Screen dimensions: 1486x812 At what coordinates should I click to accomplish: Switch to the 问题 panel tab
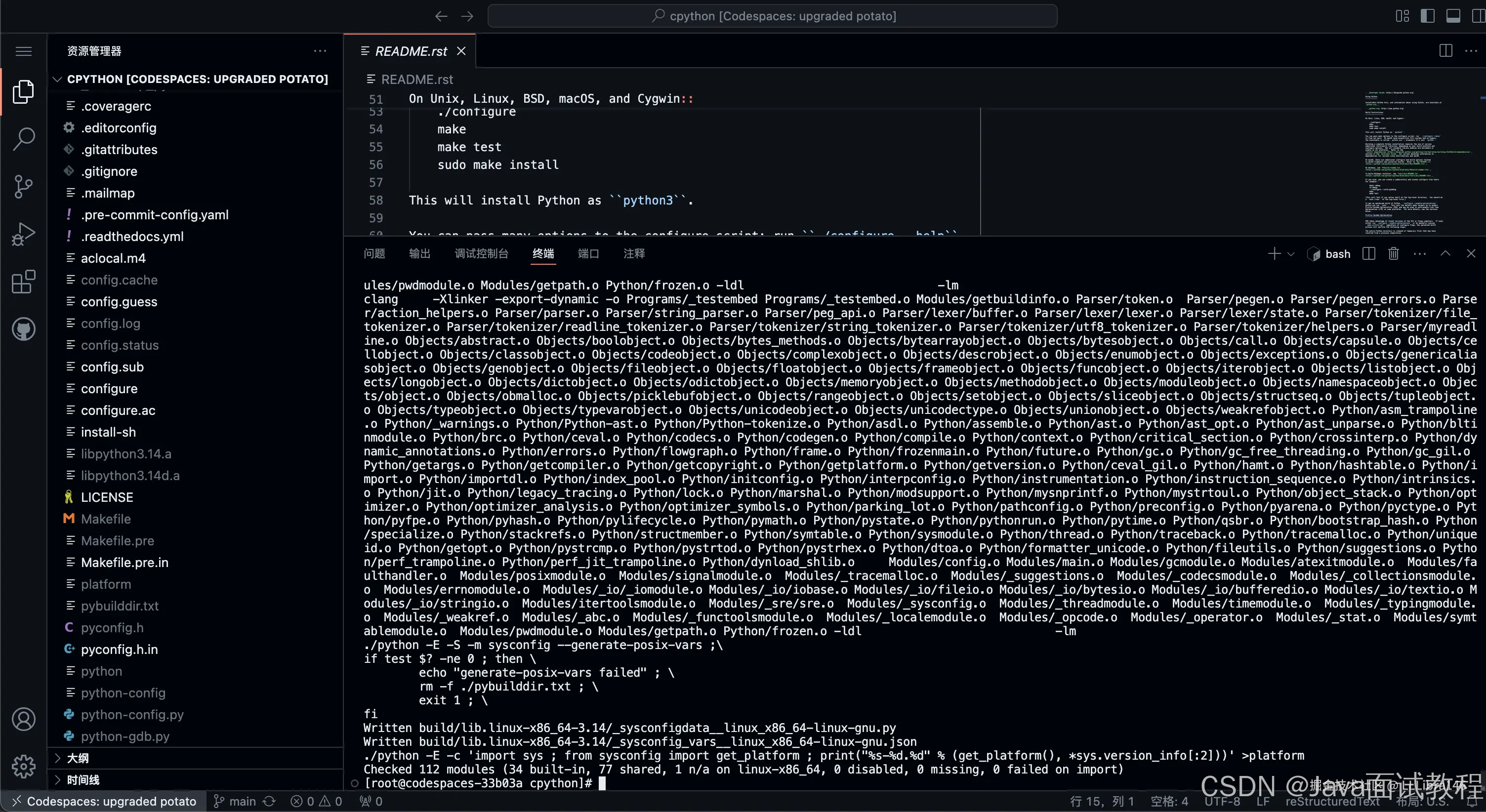(374, 254)
